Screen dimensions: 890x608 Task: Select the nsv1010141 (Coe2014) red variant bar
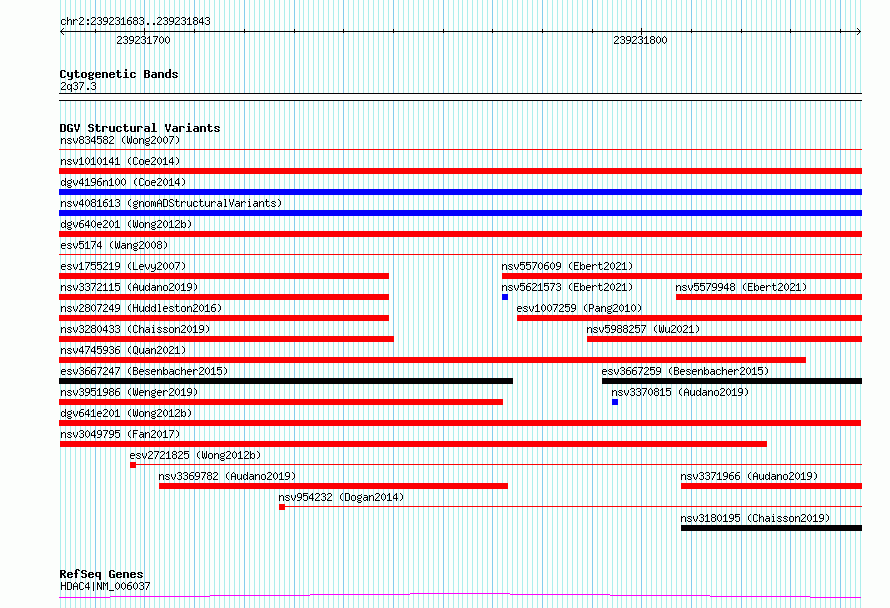[460, 171]
